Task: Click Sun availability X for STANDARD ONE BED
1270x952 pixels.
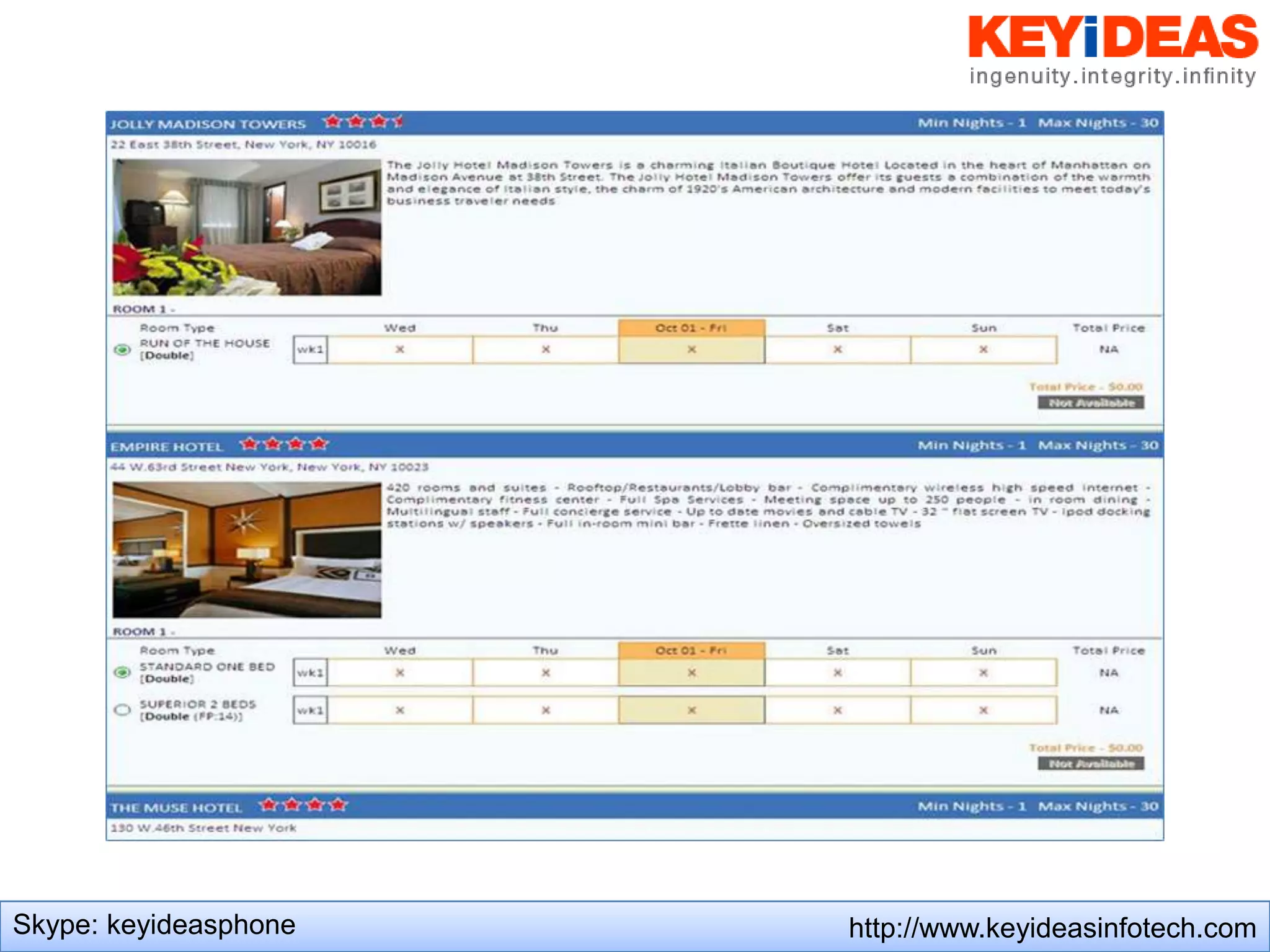Action: pos(984,672)
